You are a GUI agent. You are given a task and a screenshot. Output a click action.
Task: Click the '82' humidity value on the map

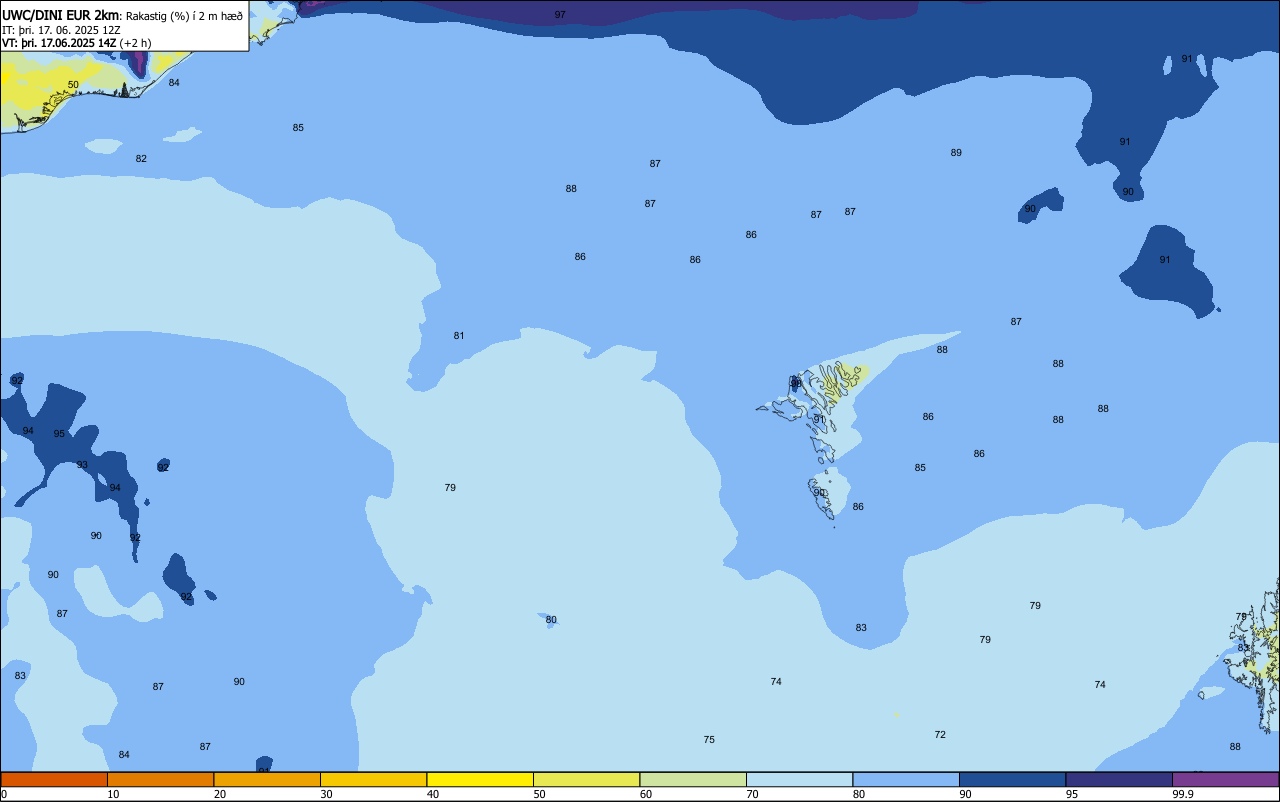(x=141, y=159)
